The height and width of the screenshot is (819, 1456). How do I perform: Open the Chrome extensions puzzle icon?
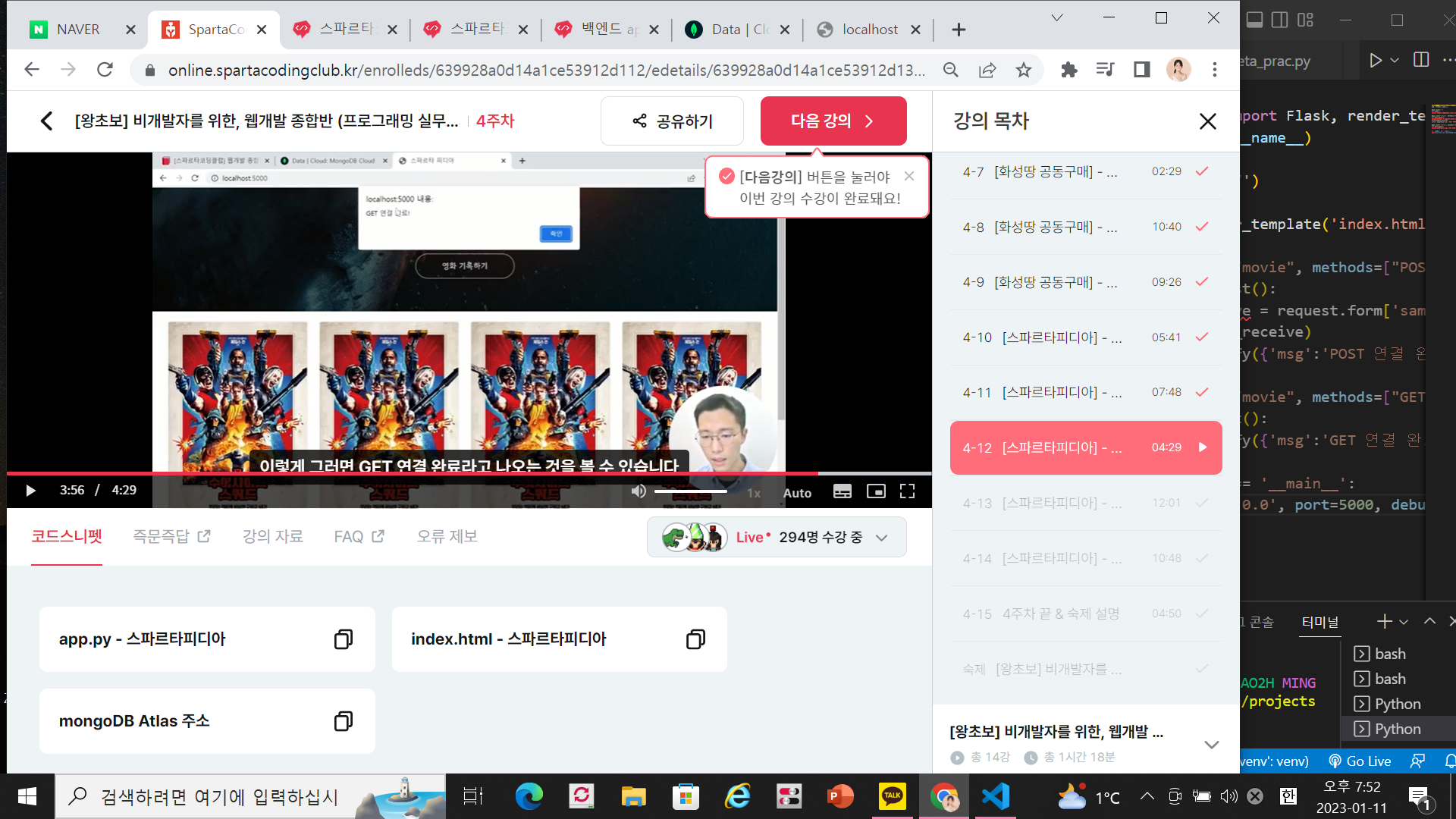click(1068, 70)
